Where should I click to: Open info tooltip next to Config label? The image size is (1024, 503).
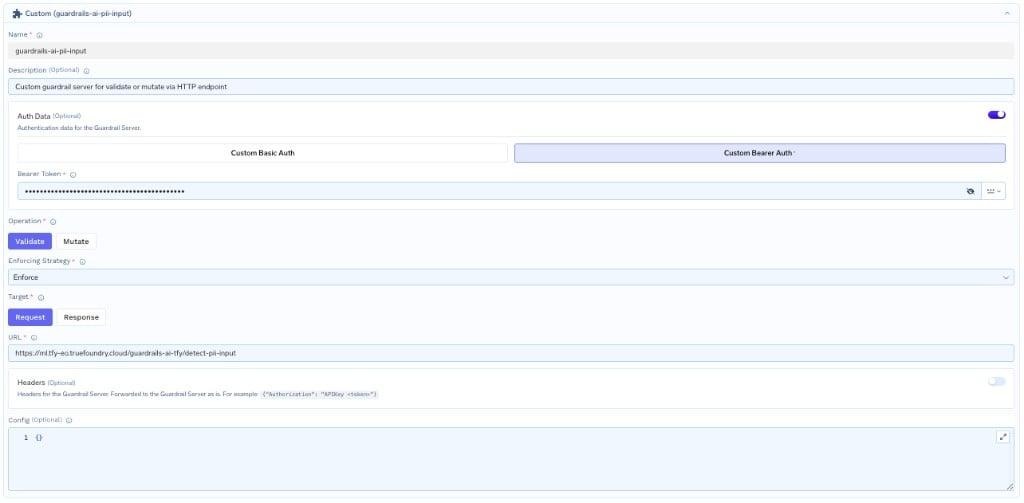[69, 420]
